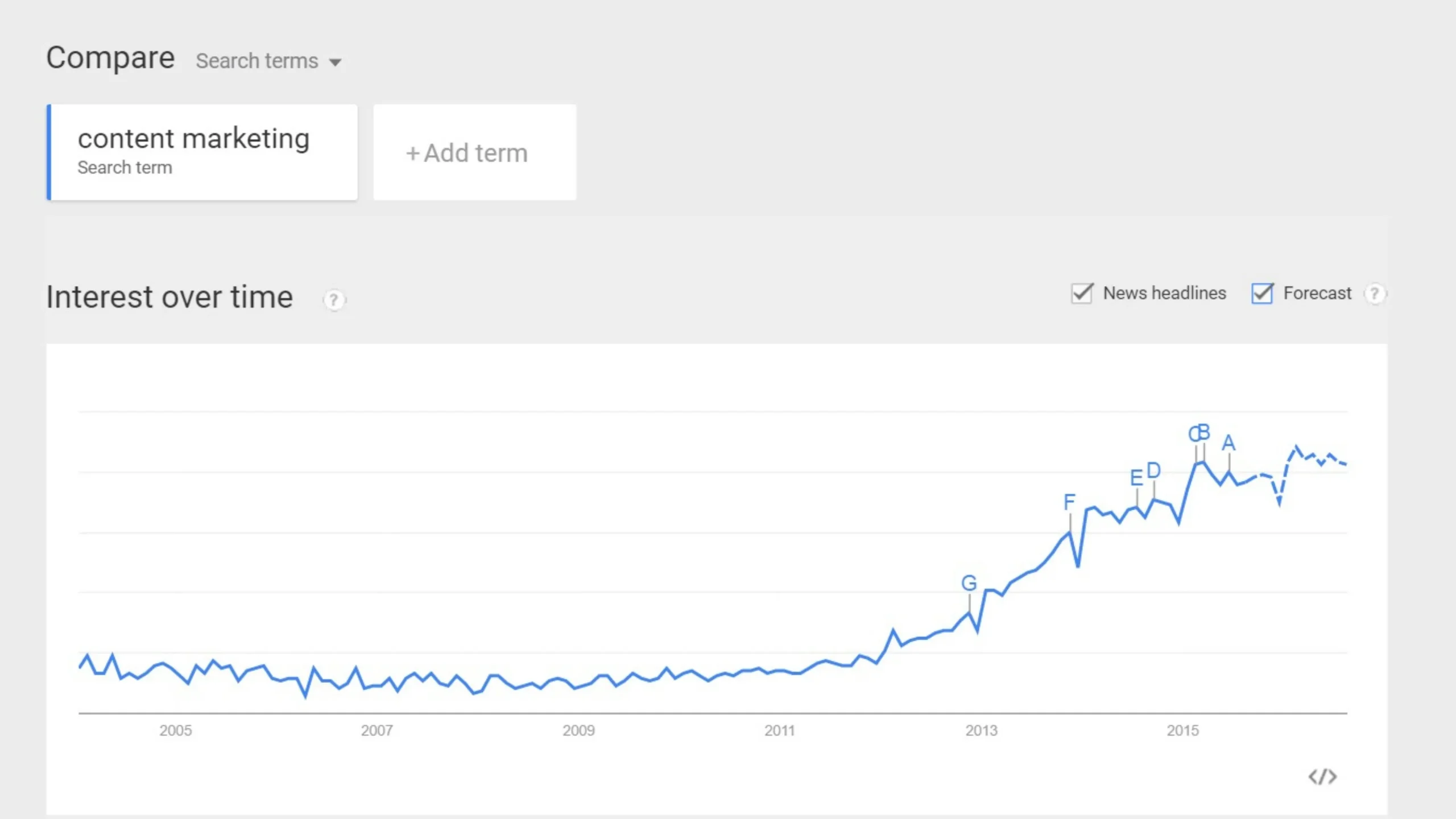Click the 2013 label on the time axis
The width and height of the screenshot is (1456, 819).
[x=981, y=730]
